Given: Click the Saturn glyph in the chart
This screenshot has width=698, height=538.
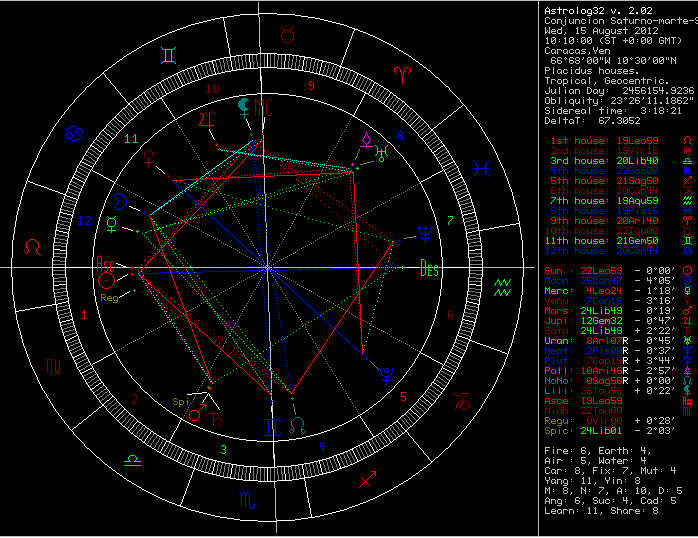Looking at the screenshot, I should pos(216,420).
